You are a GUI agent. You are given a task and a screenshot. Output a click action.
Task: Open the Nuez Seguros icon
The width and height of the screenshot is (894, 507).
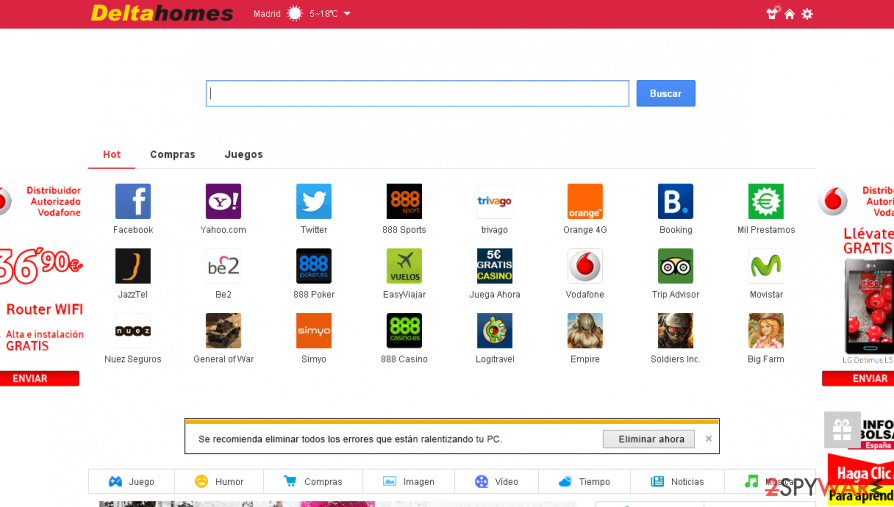[x=133, y=330]
